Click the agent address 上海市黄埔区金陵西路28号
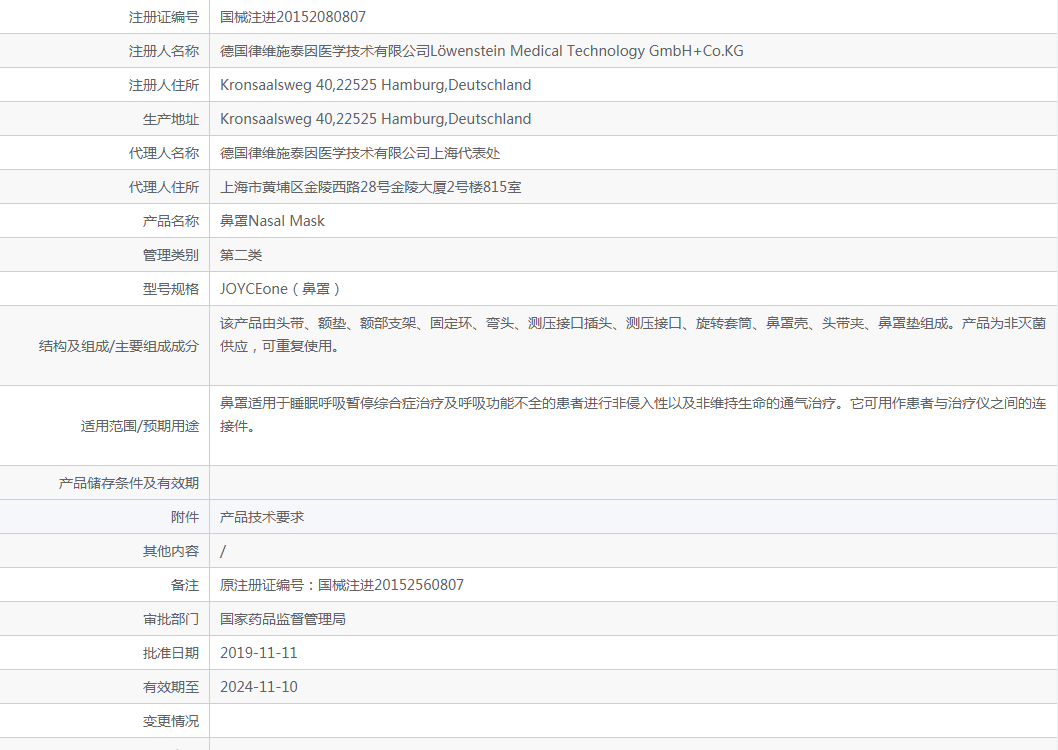 pos(370,187)
